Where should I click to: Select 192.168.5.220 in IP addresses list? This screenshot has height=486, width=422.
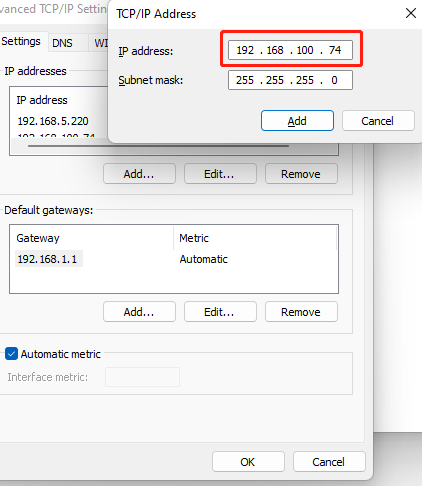pos(53,121)
